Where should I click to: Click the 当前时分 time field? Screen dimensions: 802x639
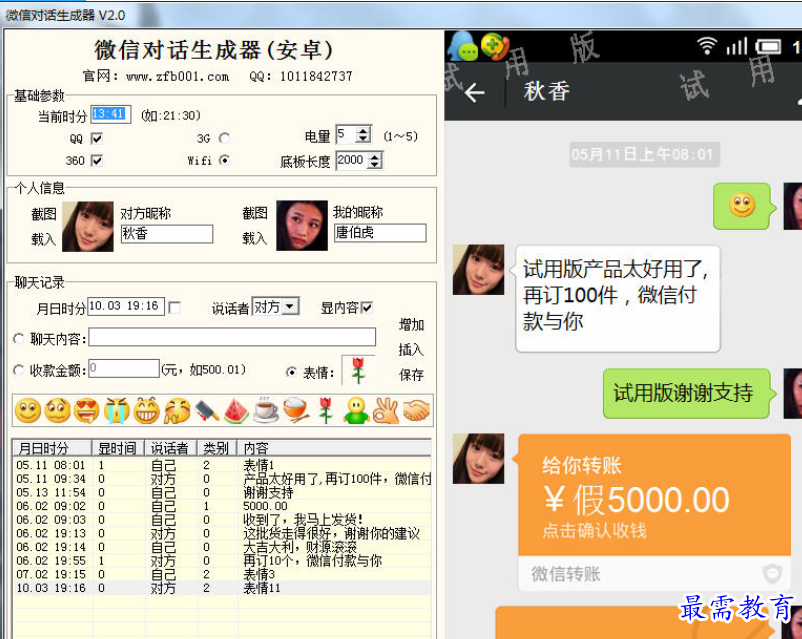click(111, 115)
